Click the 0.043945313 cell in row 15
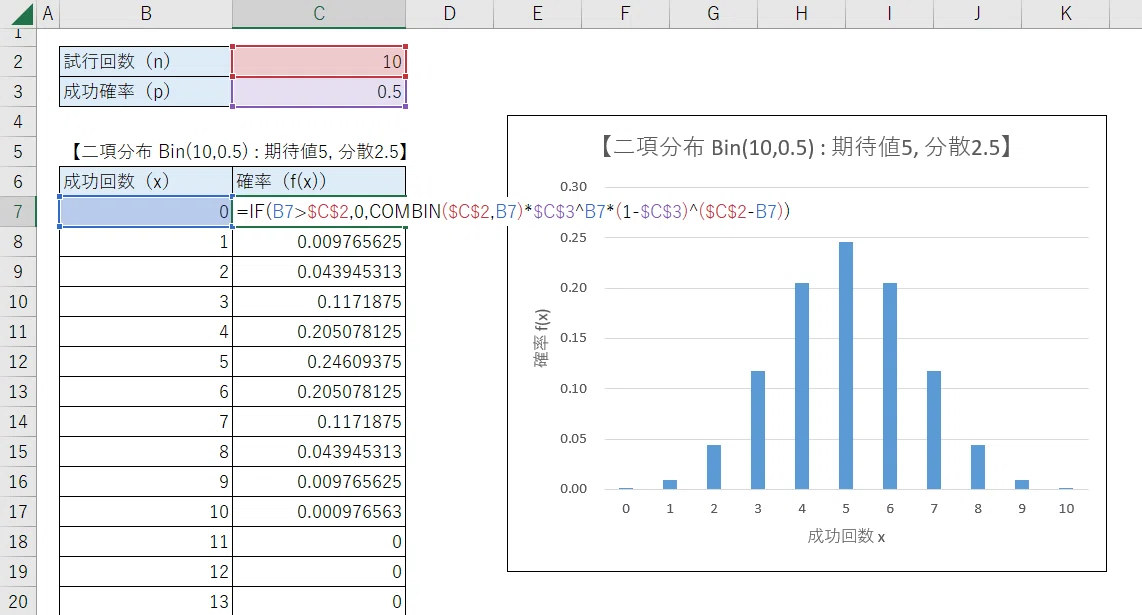 (319, 452)
